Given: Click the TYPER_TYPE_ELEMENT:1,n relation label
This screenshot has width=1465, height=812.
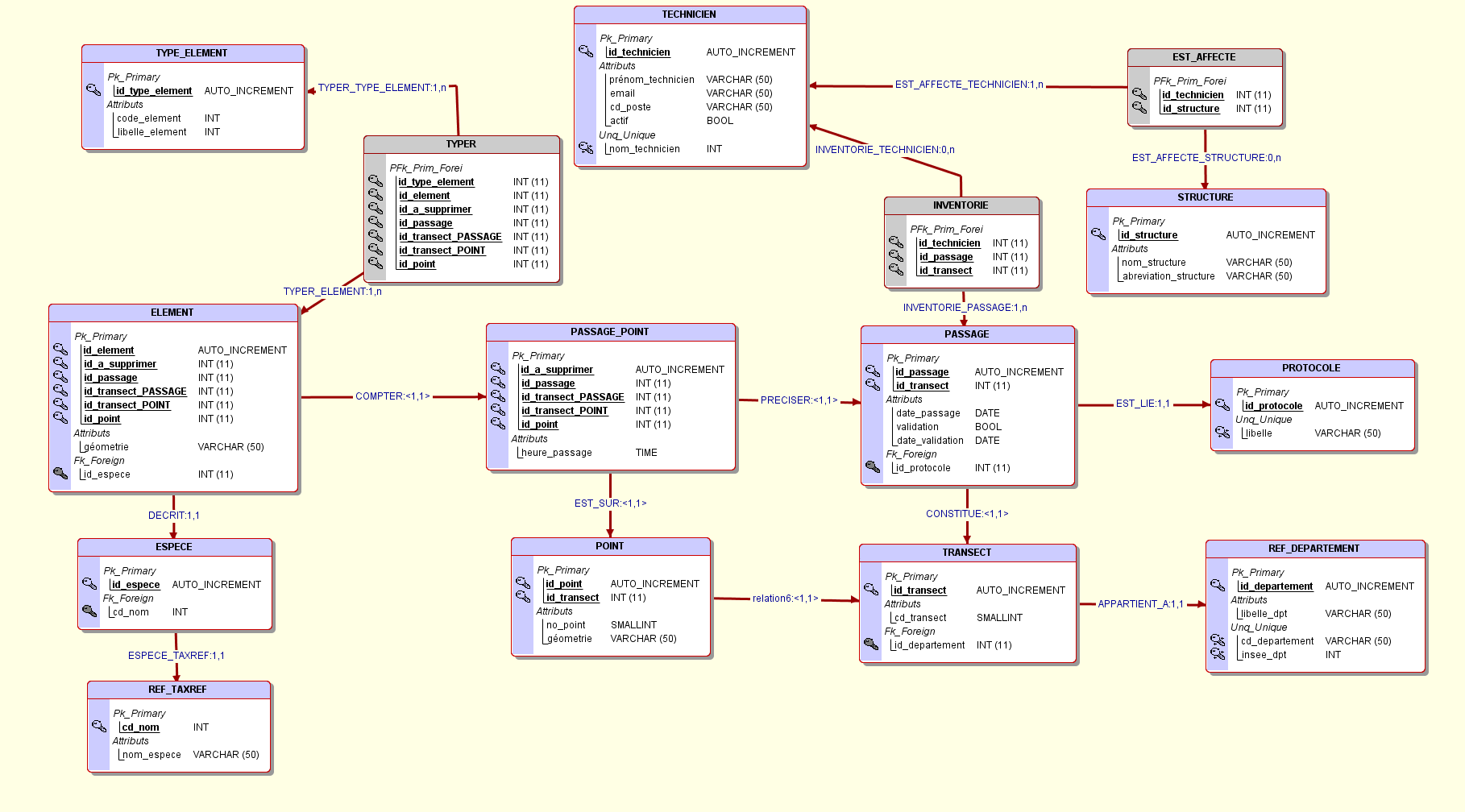Looking at the screenshot, I should coord(382,88).
